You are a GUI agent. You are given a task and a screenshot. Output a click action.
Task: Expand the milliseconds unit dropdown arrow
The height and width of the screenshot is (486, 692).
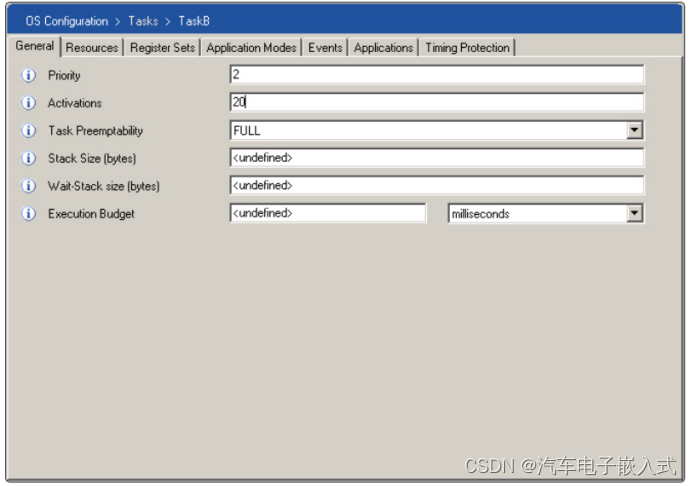pos(634,213)
